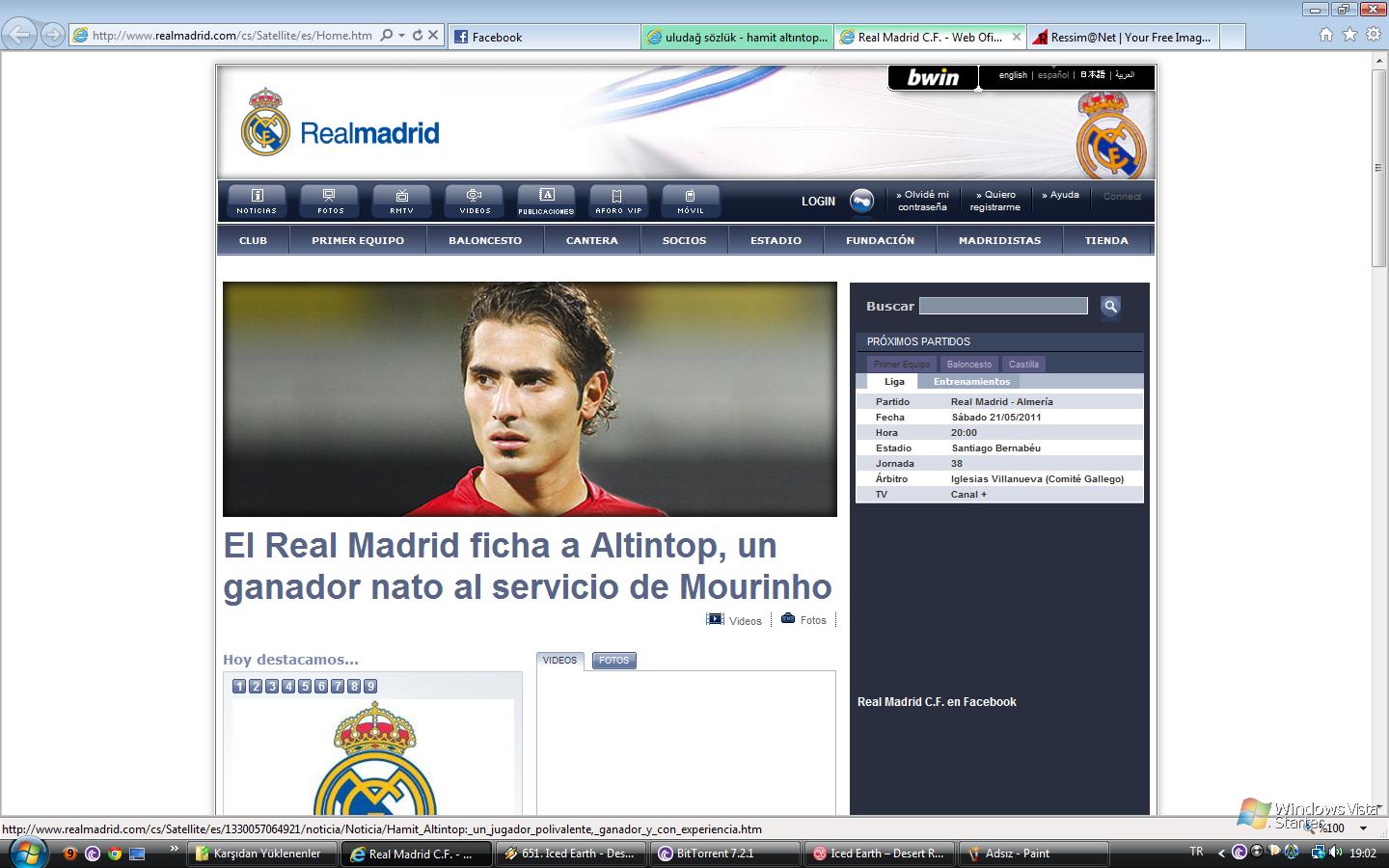Show hidden tray icons arrow
Image resolution: width=1389 pixels, height=868 pixels.
(1222, 853)
